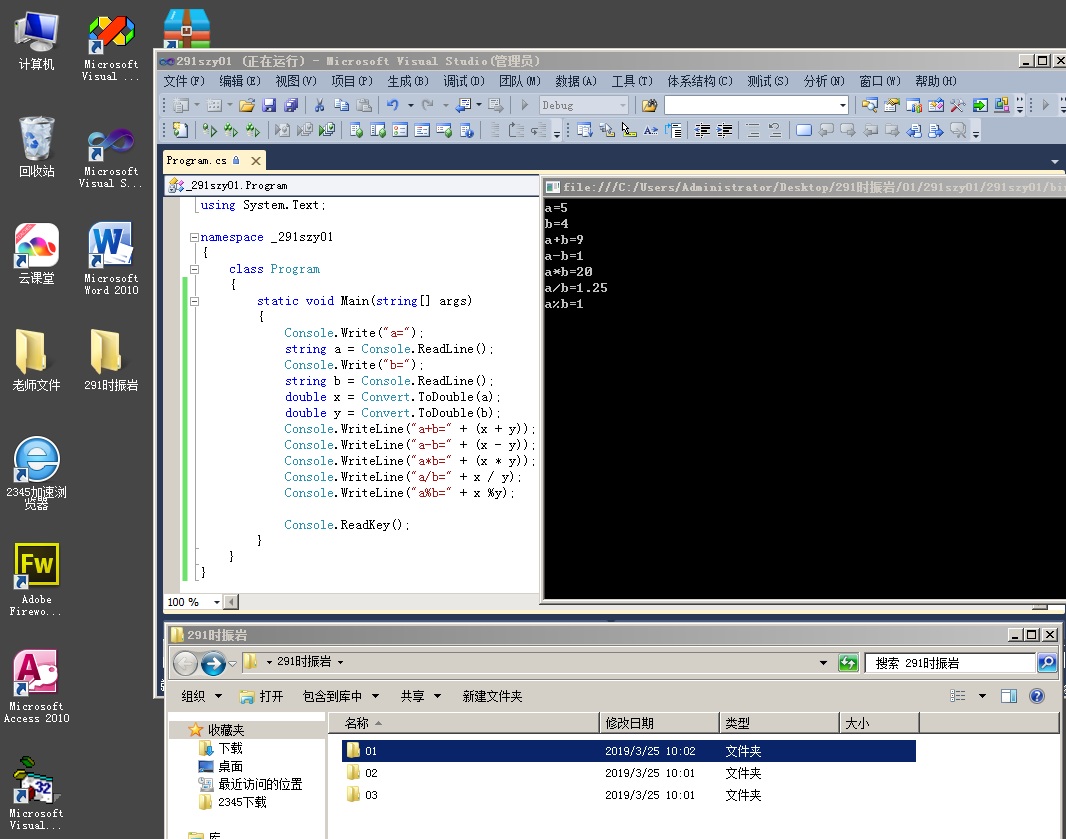Click the Save All icon
Image resolution: width=1066 pixels, height=839 pixels.
point(291,105)
